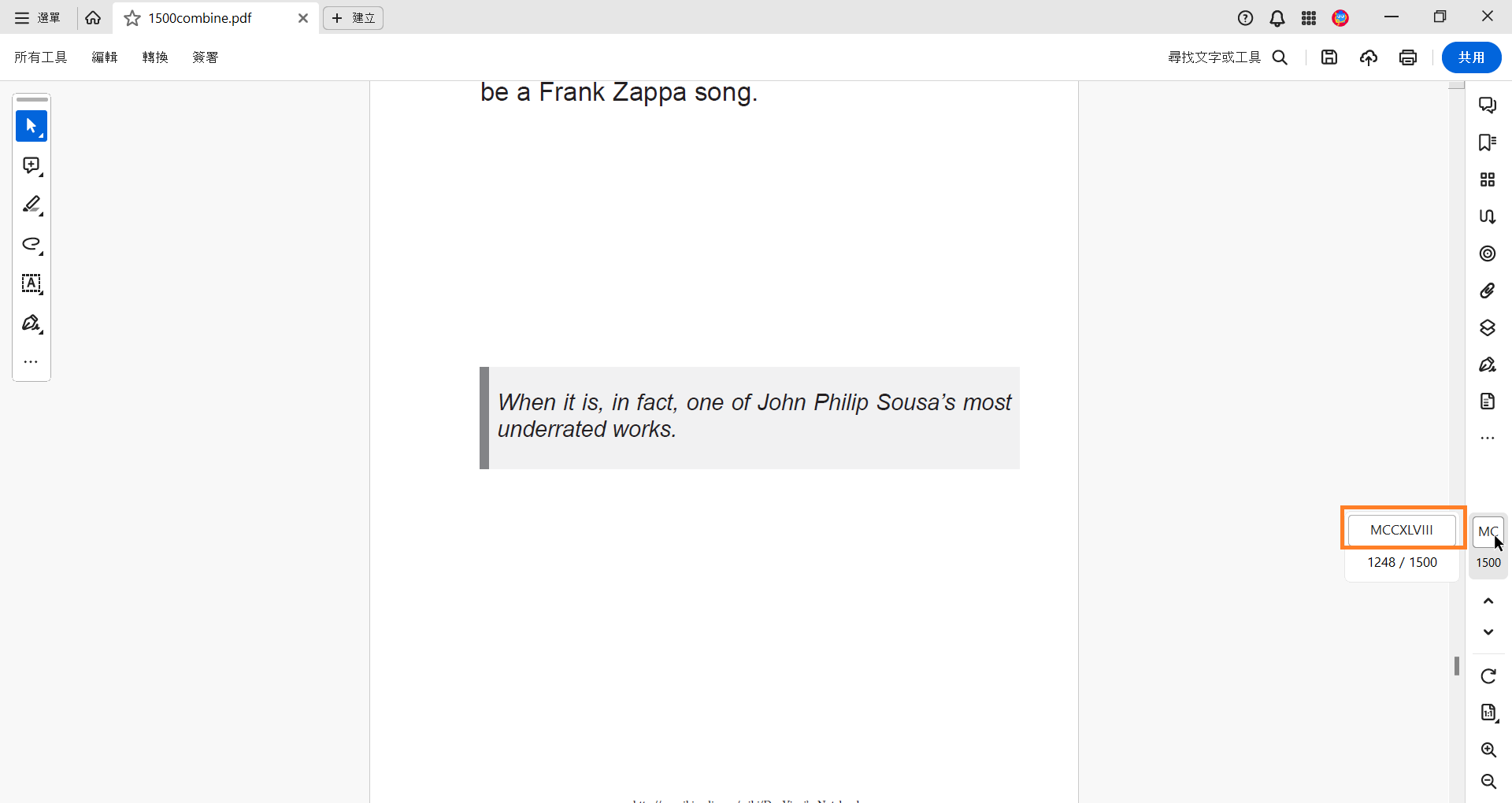The image size is (1512, 803).
Task: Go to previous page with up chevron
Action: [1488, 601]
